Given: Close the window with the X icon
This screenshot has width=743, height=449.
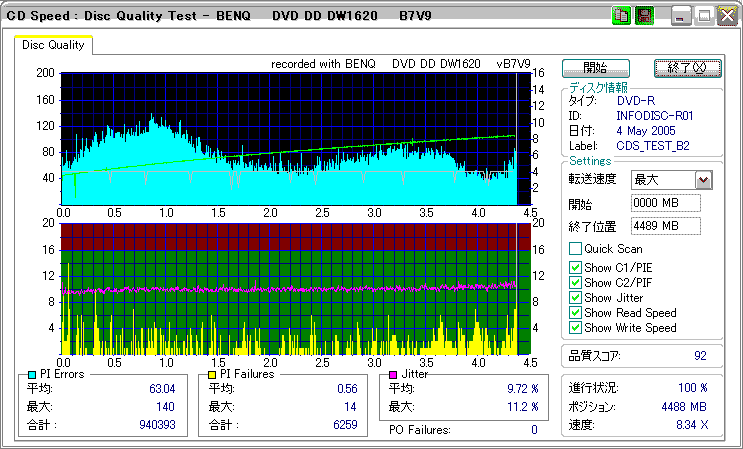Looking at the screenshot, I should point(726,16).
